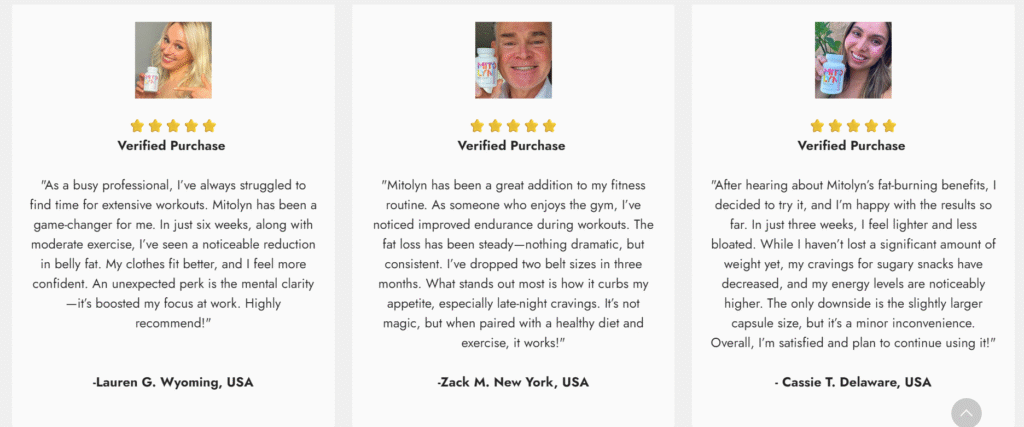Click the name Zack M. New York, USA
This screenshot has width=1024, height=427.
click(x=513, y=382)
